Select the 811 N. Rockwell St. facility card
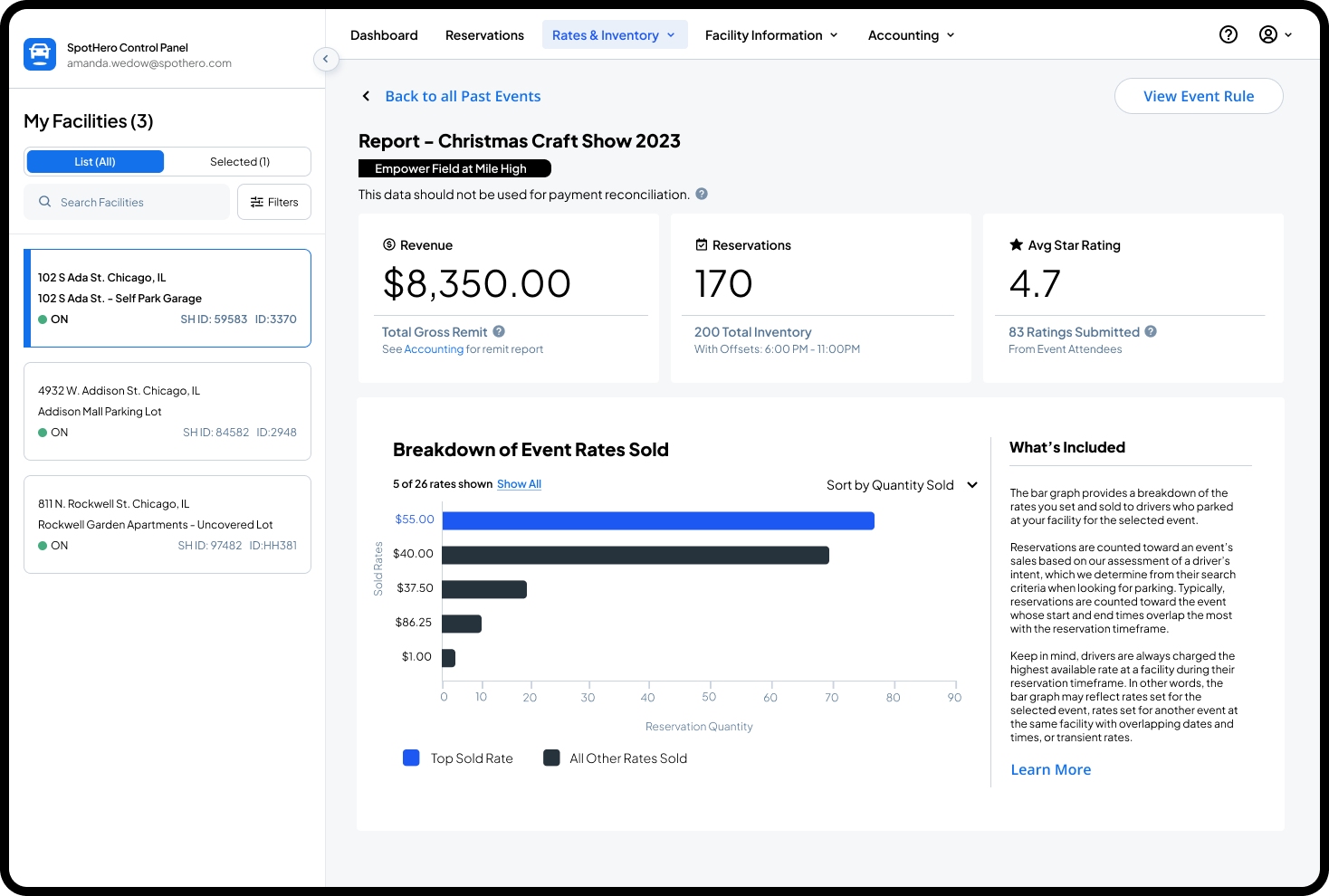This screenshot has width=1329, height=896. tap(167, 525)
